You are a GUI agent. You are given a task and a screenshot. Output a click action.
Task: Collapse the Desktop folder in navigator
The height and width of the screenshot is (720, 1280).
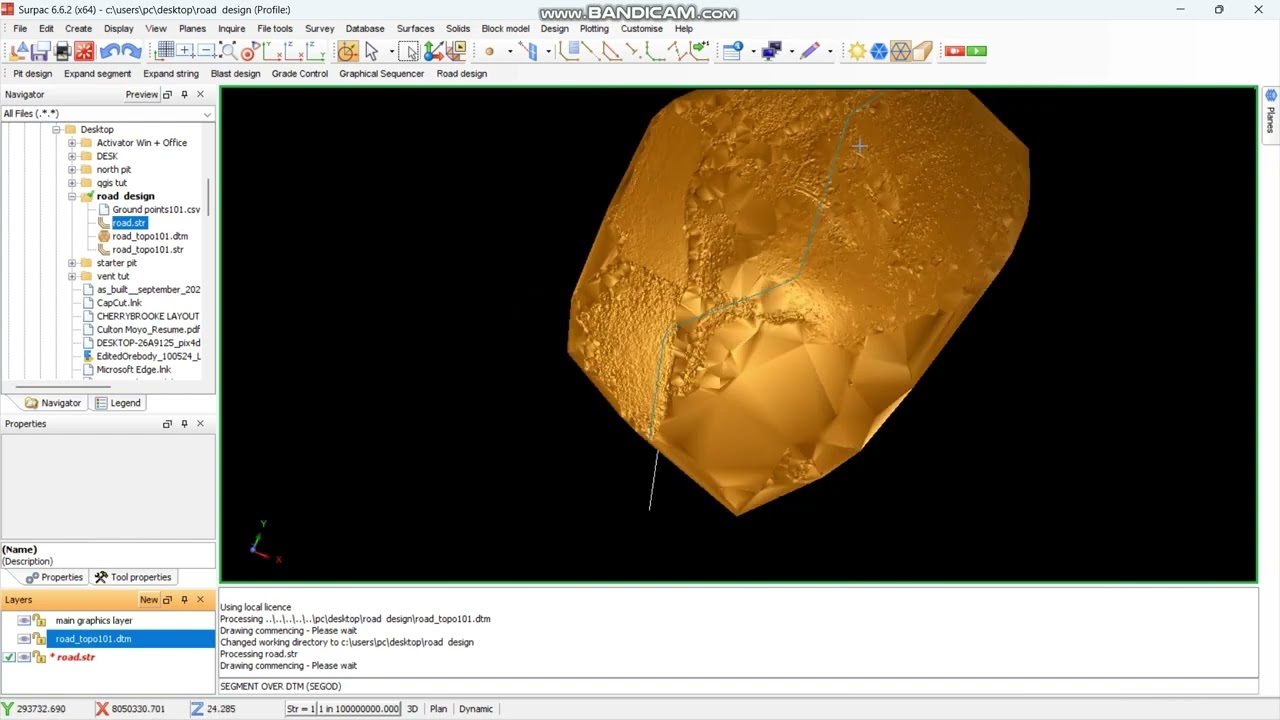(x=56, y=130)
